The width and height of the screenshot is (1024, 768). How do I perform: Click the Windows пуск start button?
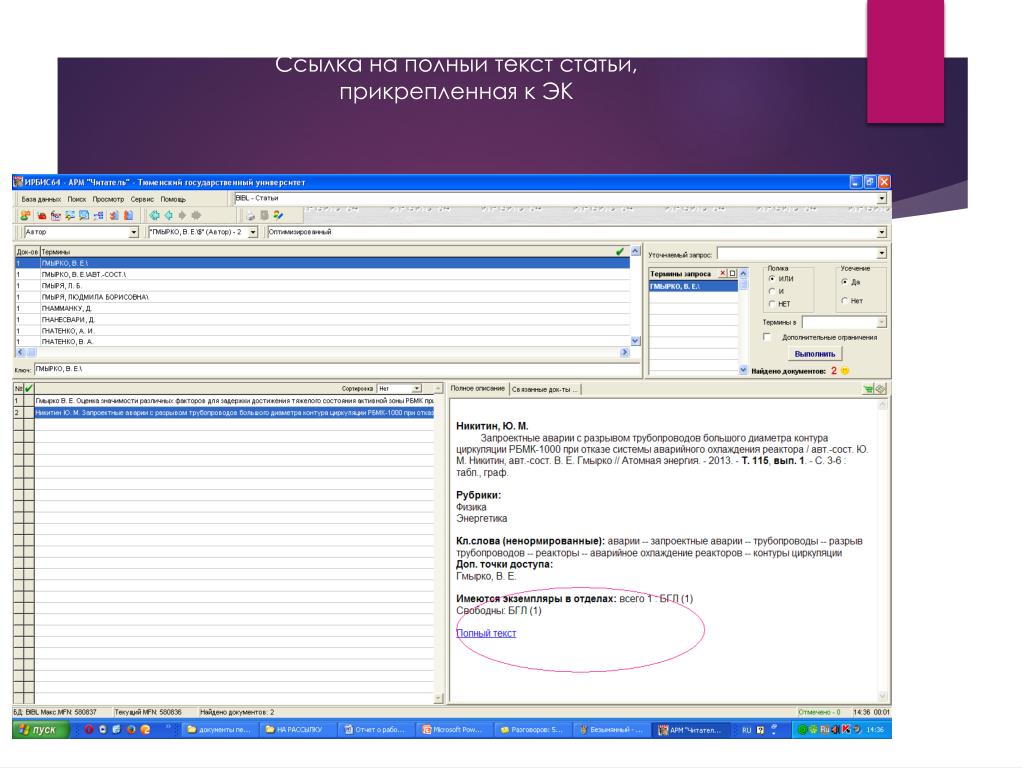point(40,729)
